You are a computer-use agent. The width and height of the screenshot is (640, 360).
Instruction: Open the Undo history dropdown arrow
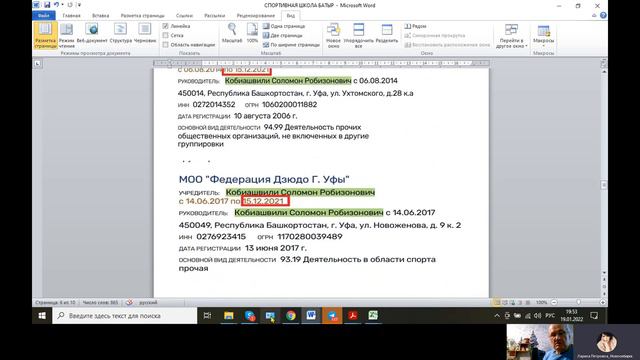pyautogui.click(x=62, y=5)
